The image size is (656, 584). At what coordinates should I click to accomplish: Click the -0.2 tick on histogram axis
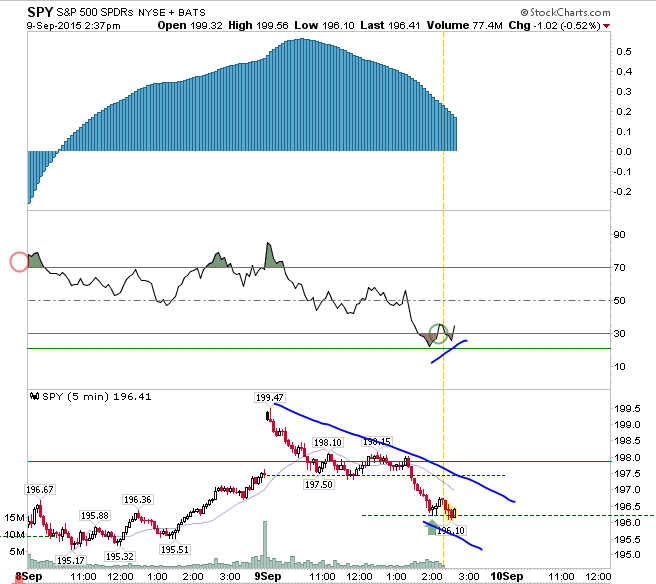coord(622,192)
